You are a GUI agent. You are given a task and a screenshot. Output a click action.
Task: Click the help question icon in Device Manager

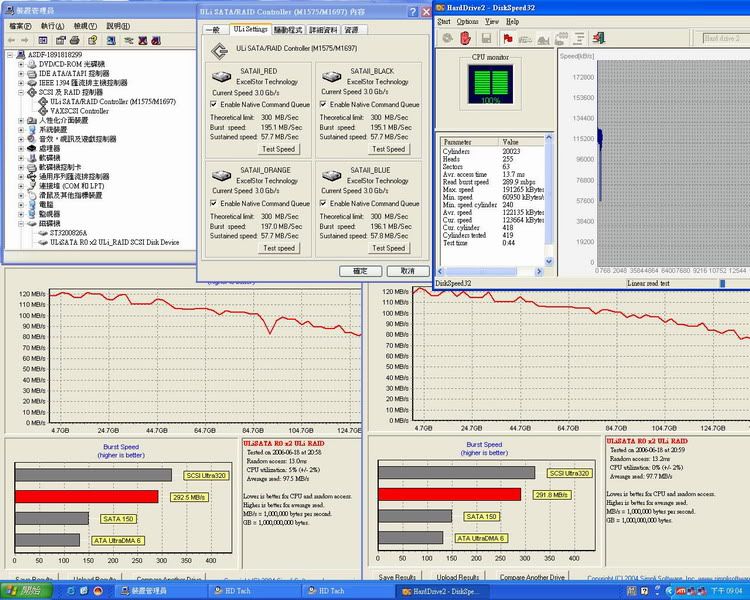92,41
